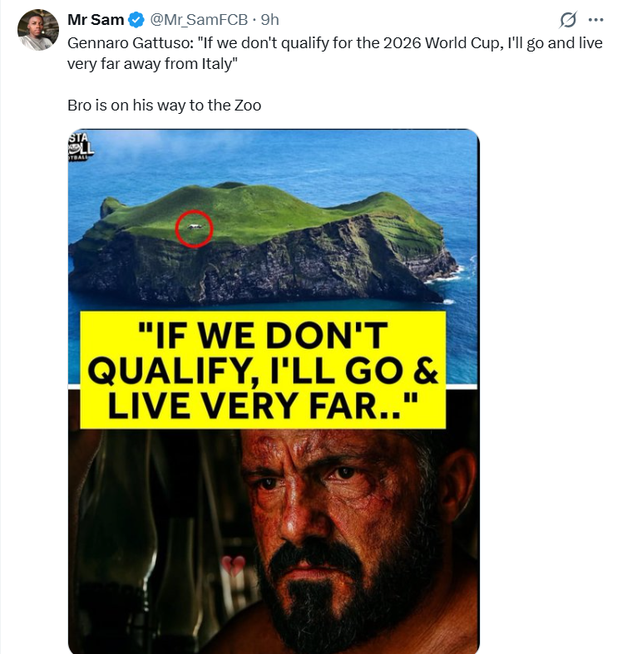Click the white house inside the red circle
622x654 pixels.
[x=195, y=228]
